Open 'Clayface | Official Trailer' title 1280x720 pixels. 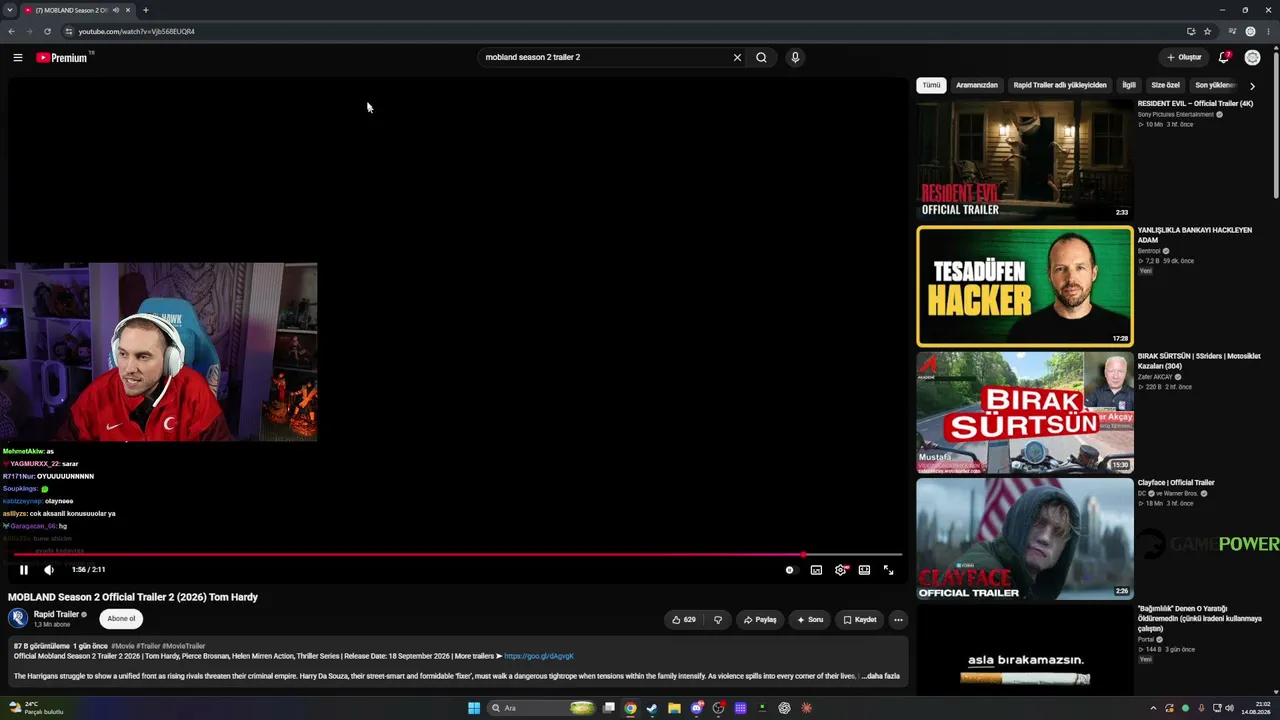(1176, 483)
